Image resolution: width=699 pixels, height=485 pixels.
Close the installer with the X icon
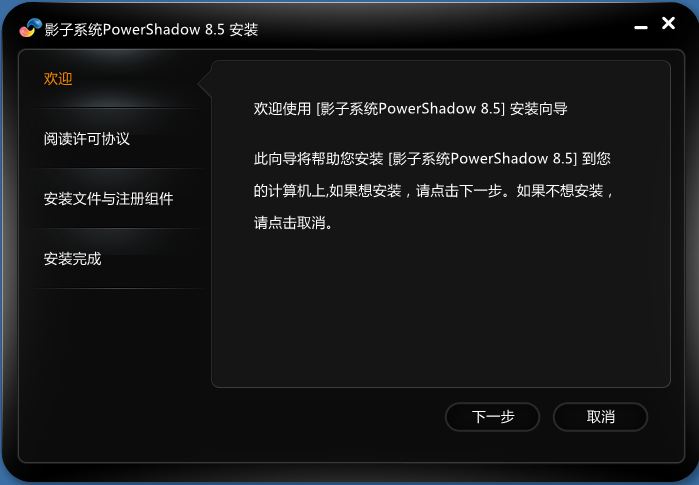click(668, 23)
